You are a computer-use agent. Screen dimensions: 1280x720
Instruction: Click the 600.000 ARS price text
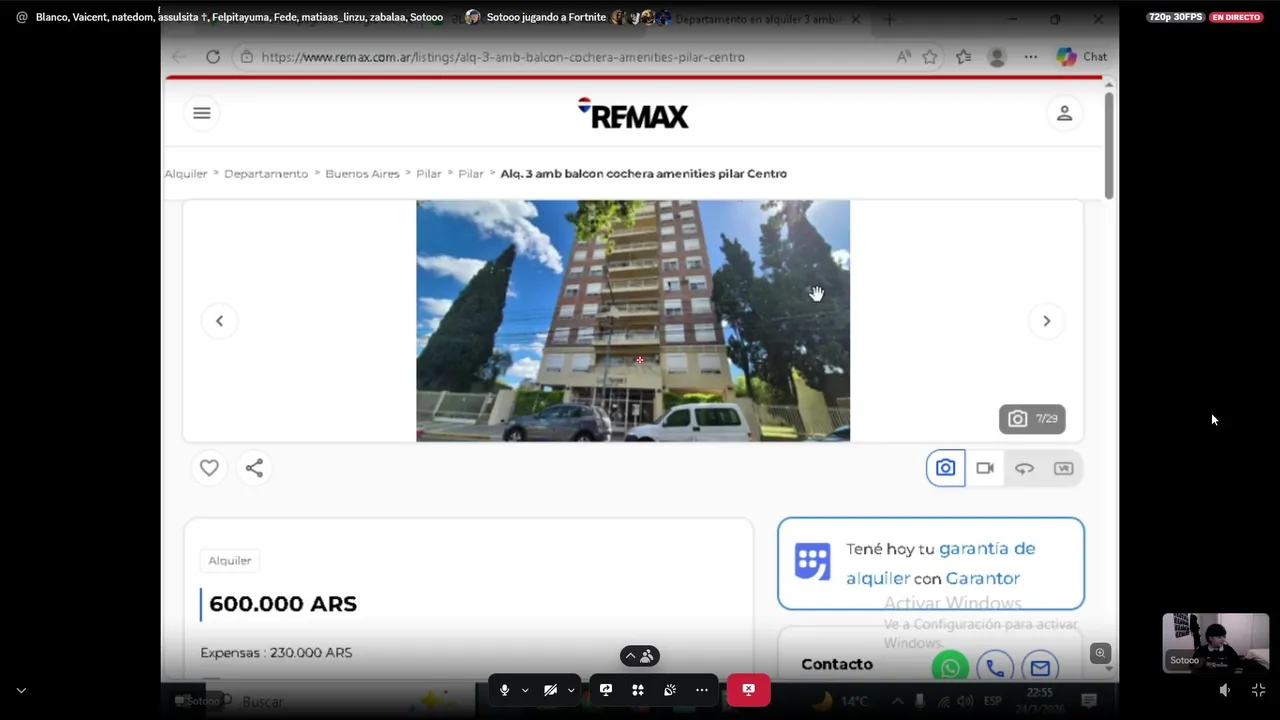[283, 604]
